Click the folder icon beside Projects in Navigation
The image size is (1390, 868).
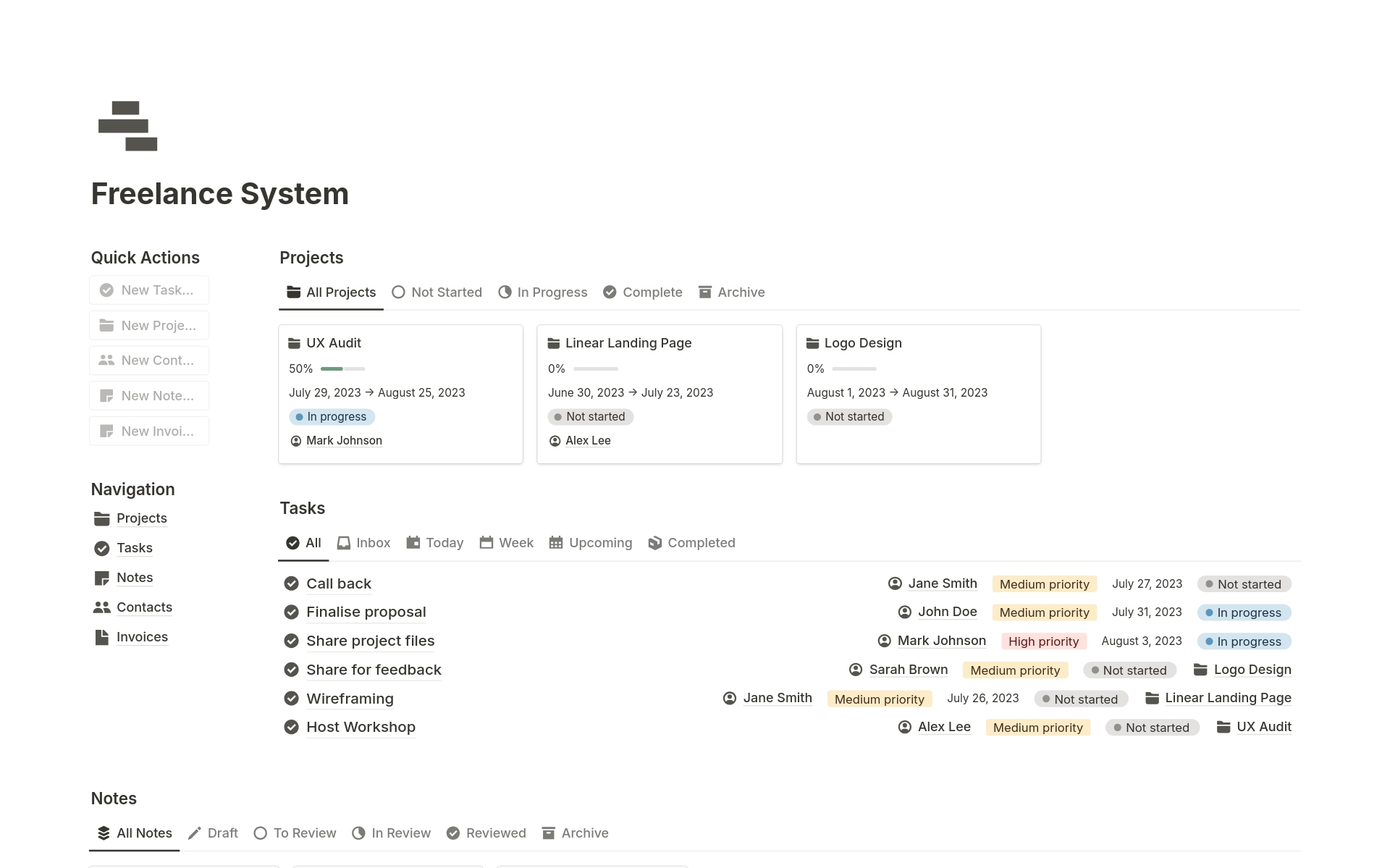point(101,518)
